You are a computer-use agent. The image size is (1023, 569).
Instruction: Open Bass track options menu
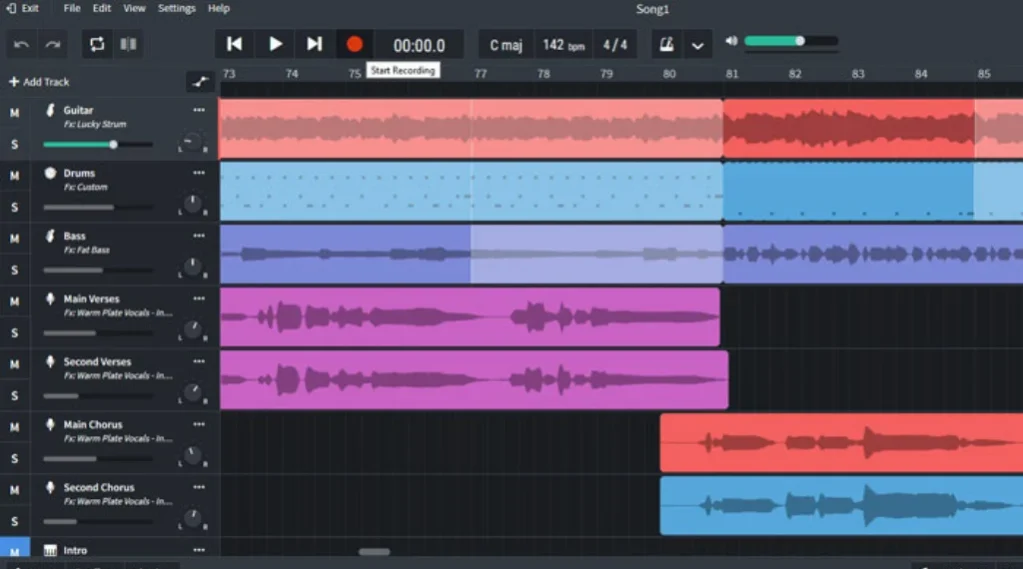coord(199,236)
